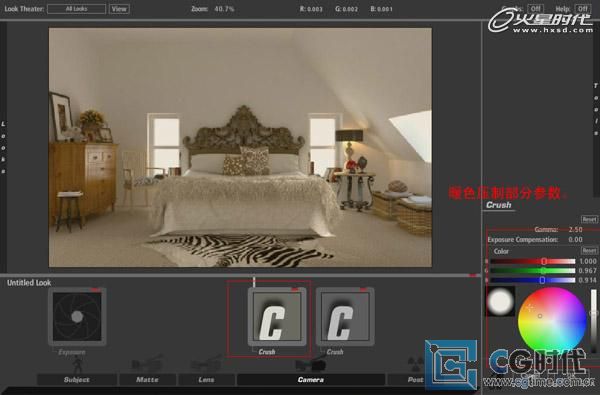This screenshot has width=600, height=395.
Task: Click the camera icon above Matte
Action: 148,364
